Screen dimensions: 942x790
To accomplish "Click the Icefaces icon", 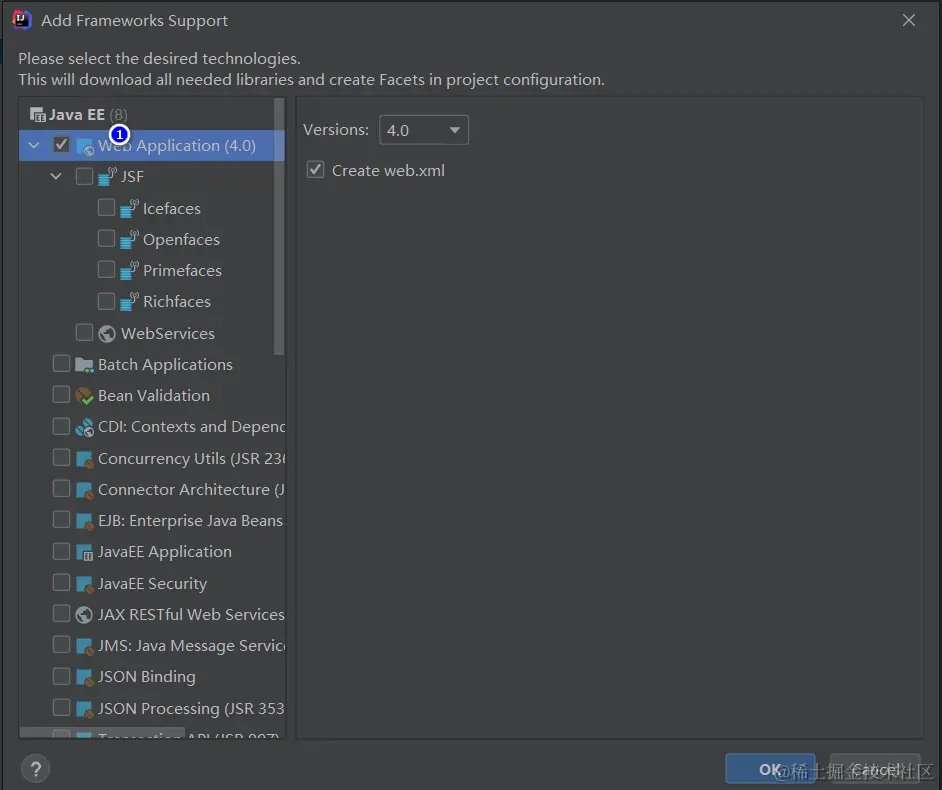I will pyautogui.click(x=129, y=208).
